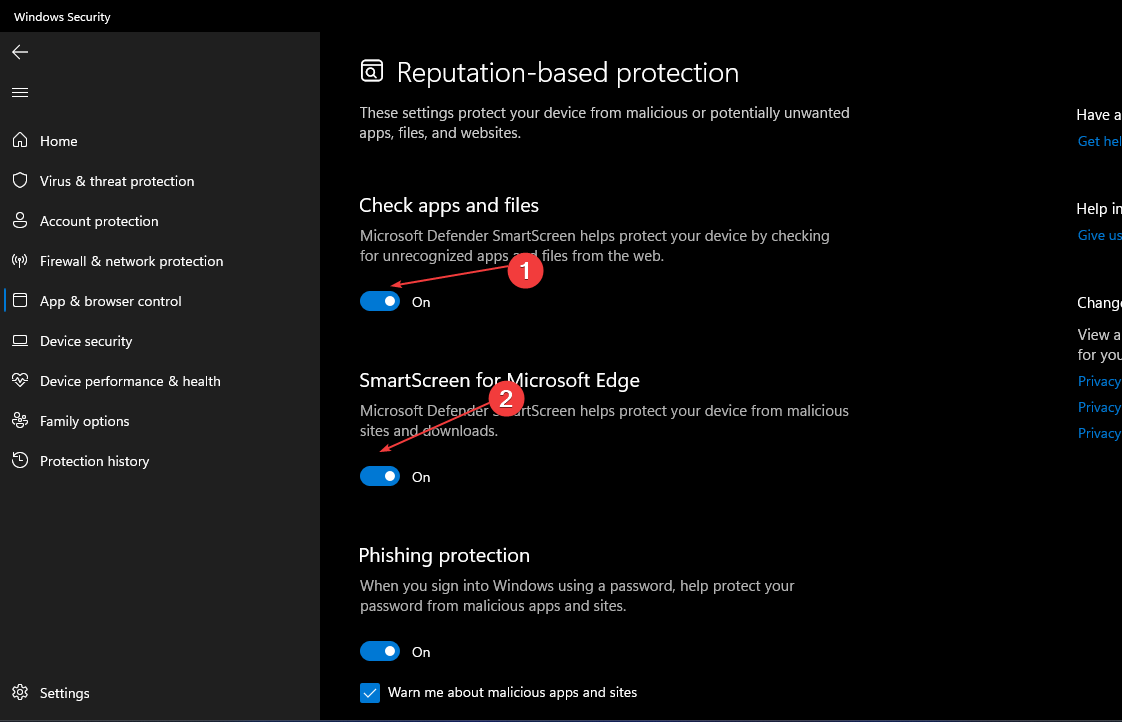Uncheck Warn me about malicious apps and sites

point(370,692)
